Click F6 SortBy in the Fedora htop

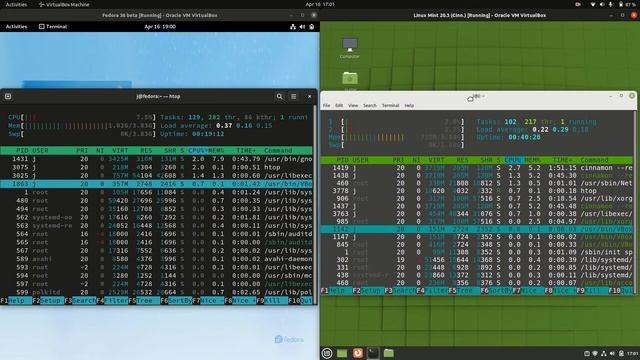point(176,300)
